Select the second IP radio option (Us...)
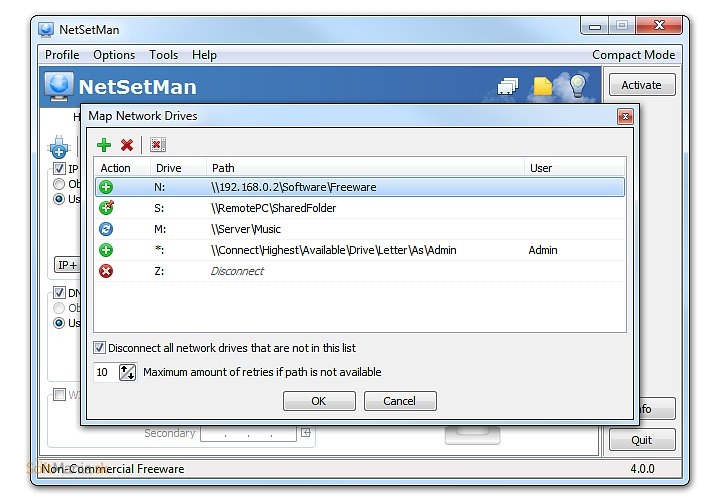Viewport: 720px width, 500px height. click(x=59, y=199)
